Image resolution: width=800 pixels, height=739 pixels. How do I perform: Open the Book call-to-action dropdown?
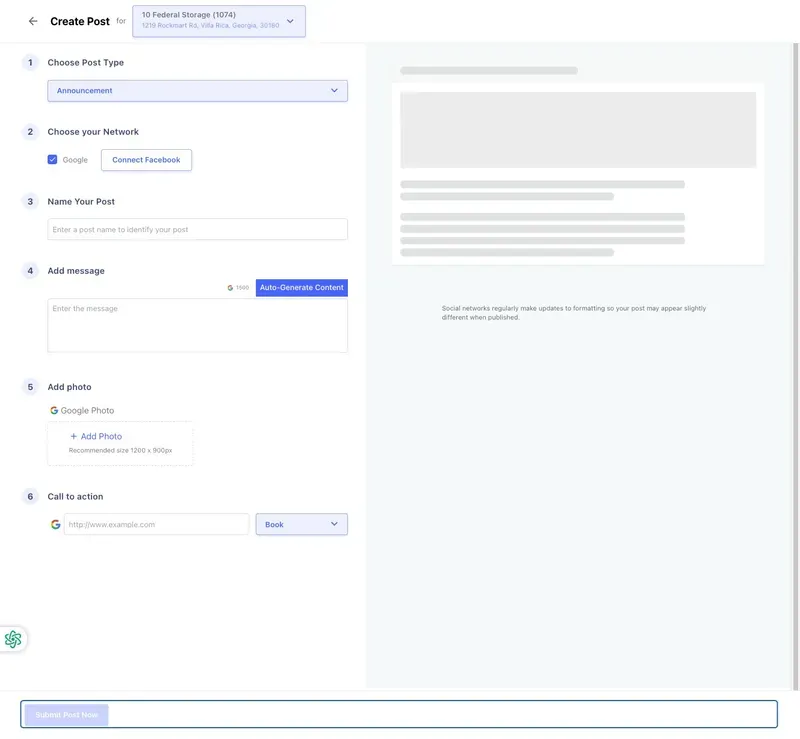302,524
